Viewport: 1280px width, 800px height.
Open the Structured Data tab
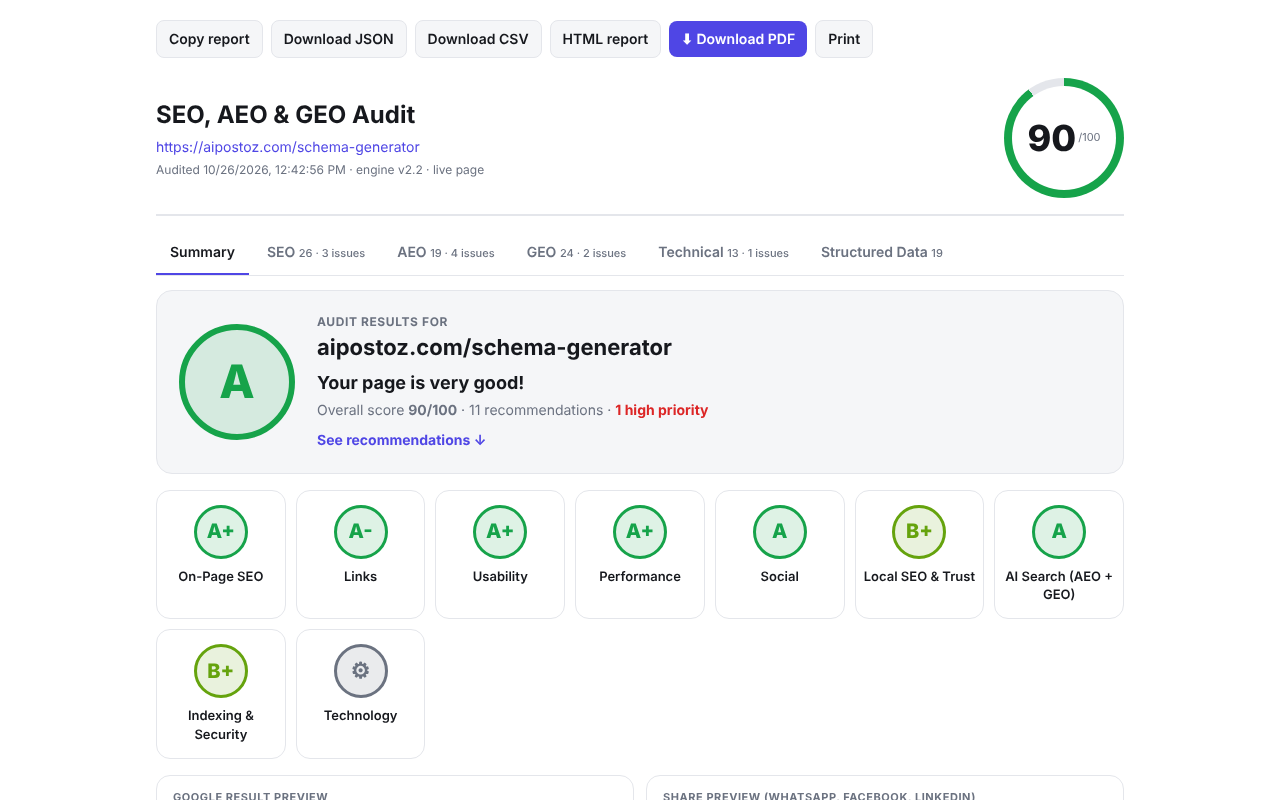click(x=882, y=252)
